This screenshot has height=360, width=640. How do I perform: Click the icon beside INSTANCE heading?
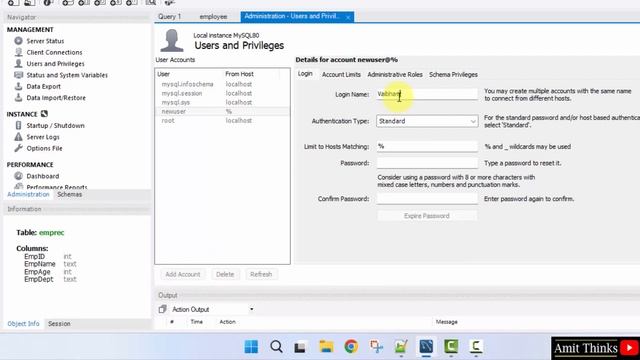44,114
